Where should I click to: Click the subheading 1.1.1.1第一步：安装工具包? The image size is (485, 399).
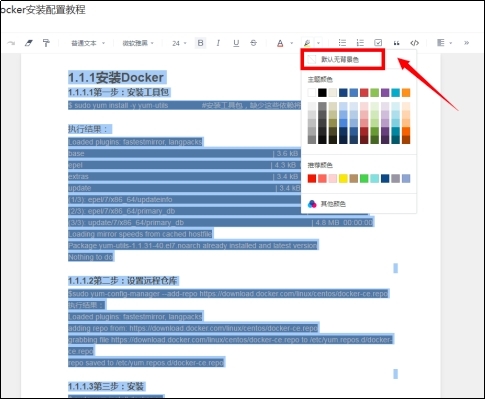tap(119, 92)
